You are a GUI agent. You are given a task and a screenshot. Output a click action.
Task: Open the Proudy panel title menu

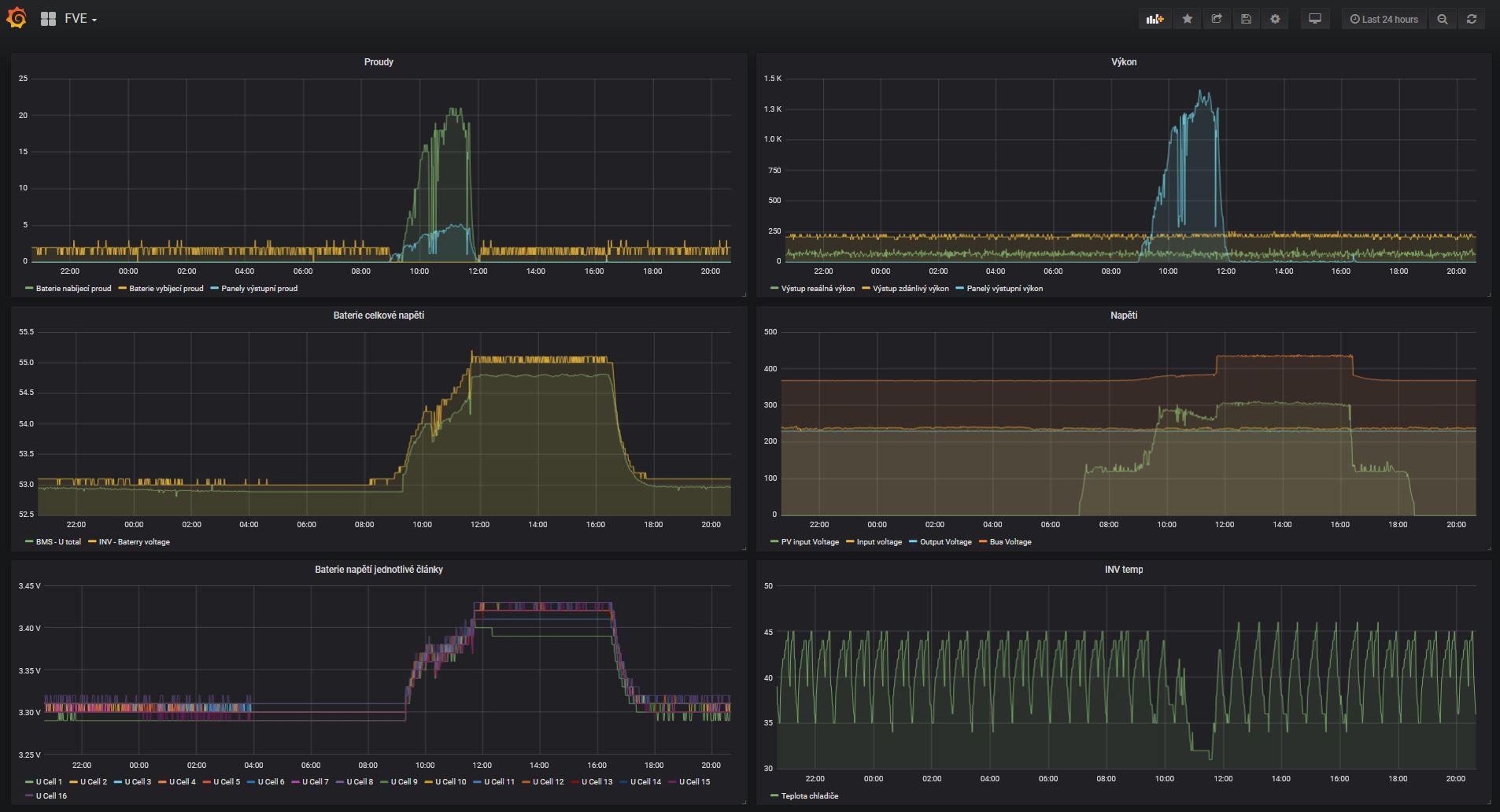coord(379,62)
